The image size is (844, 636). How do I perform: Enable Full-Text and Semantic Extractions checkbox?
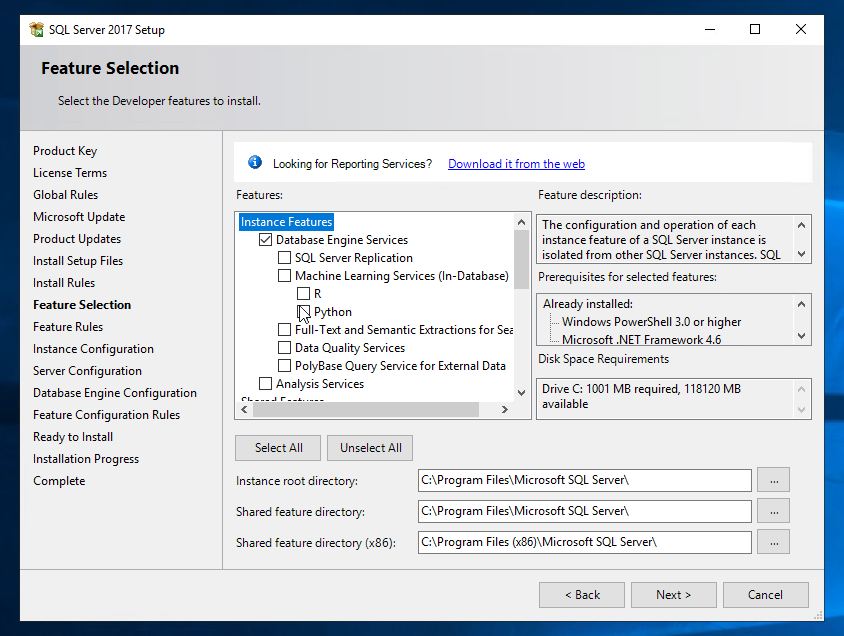point(284,329)
